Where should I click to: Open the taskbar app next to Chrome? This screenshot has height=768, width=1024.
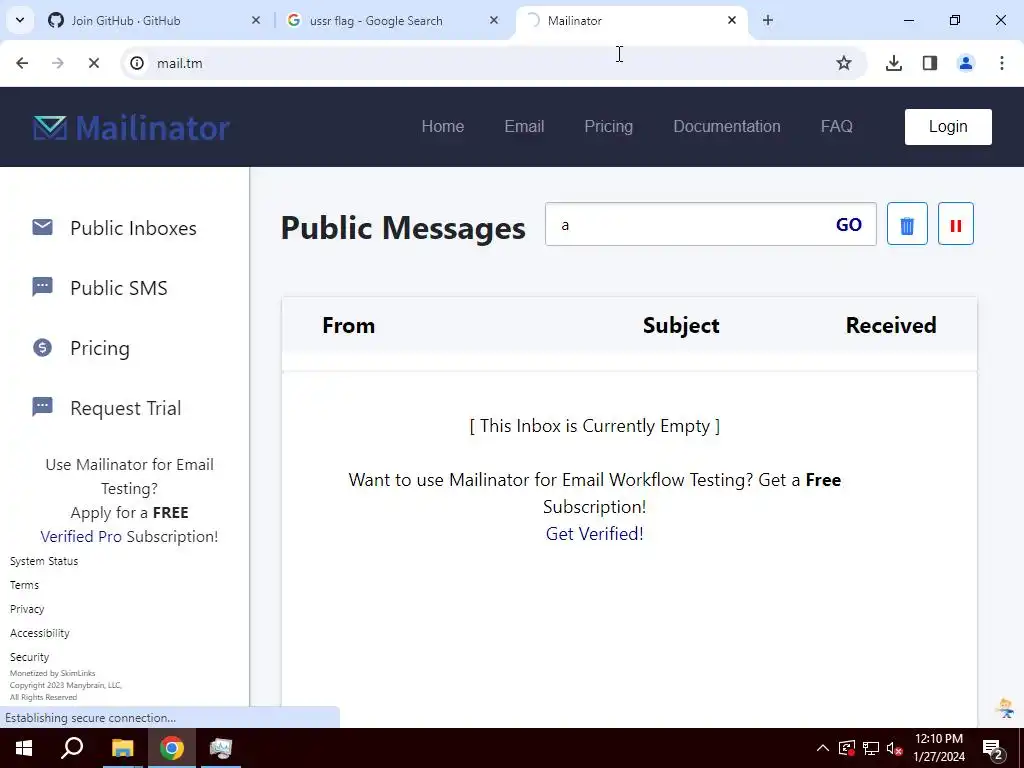click(x=221, y=748)
